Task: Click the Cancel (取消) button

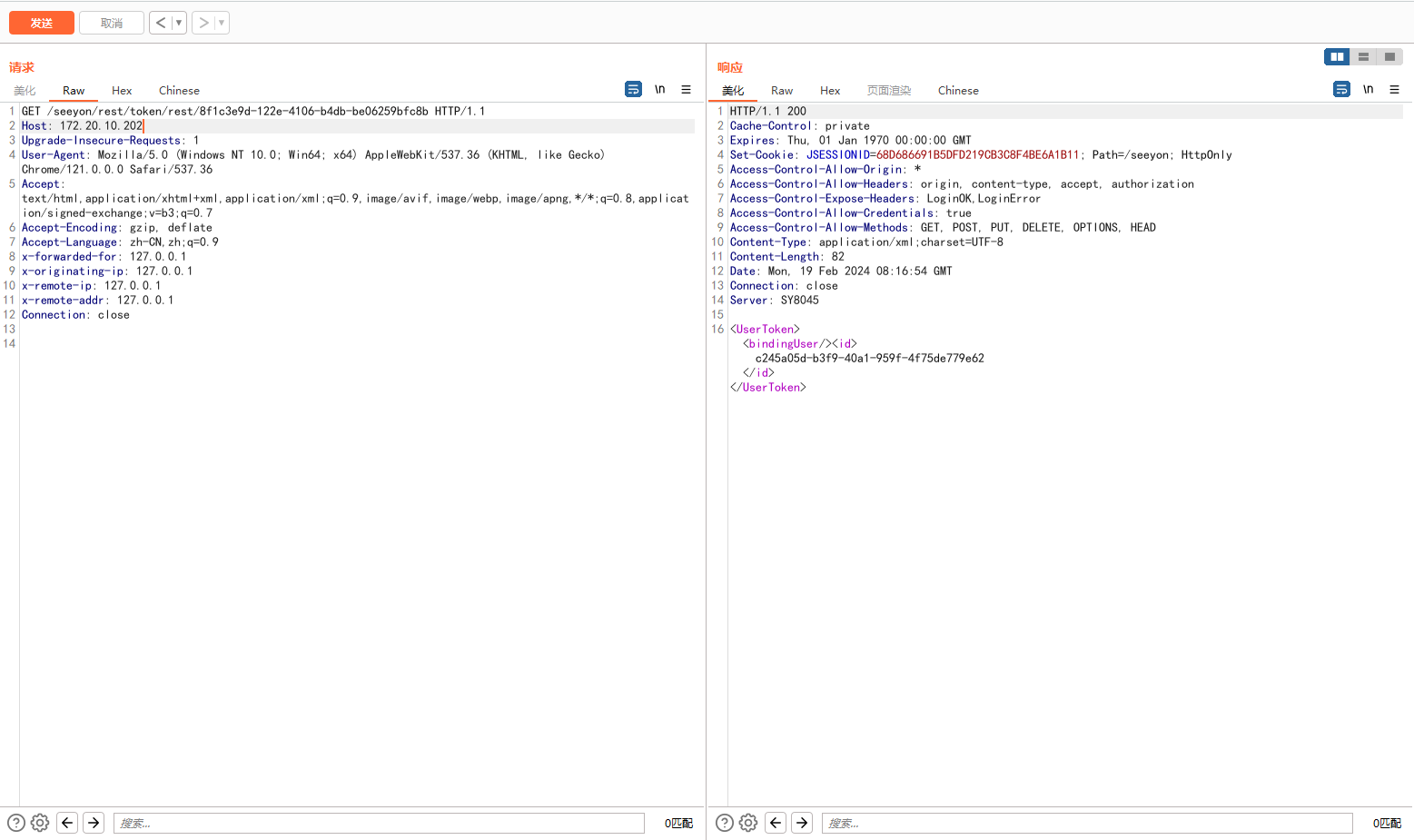Action: pos(112,23)
